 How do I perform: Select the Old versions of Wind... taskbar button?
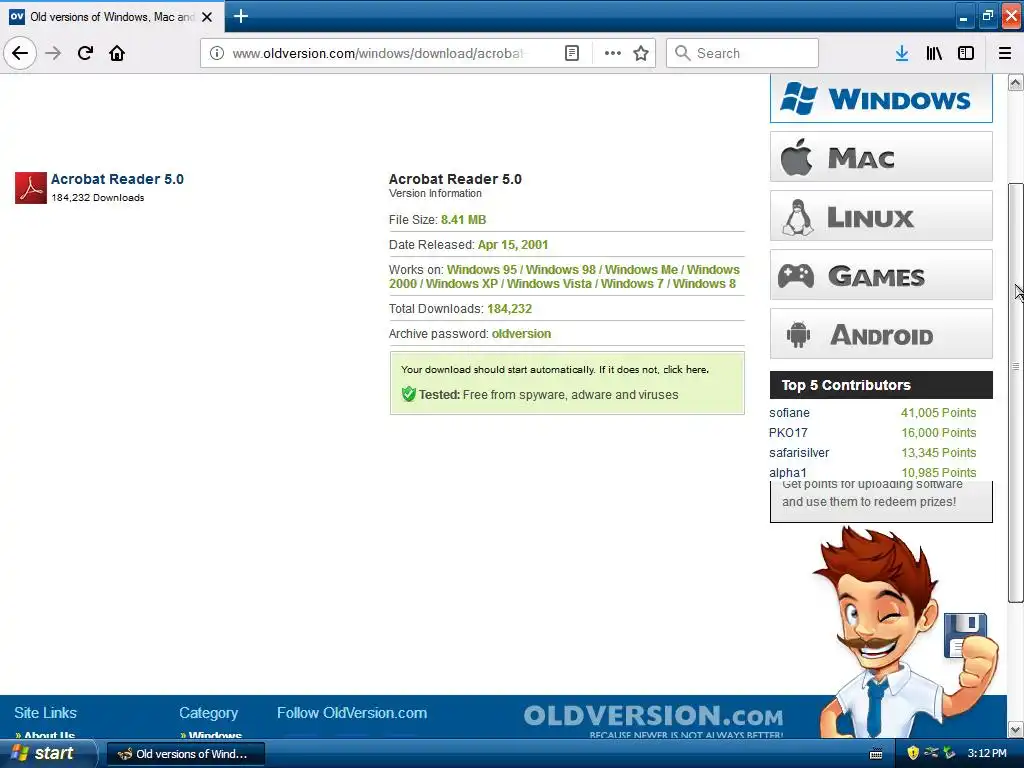tap(185, 754)
